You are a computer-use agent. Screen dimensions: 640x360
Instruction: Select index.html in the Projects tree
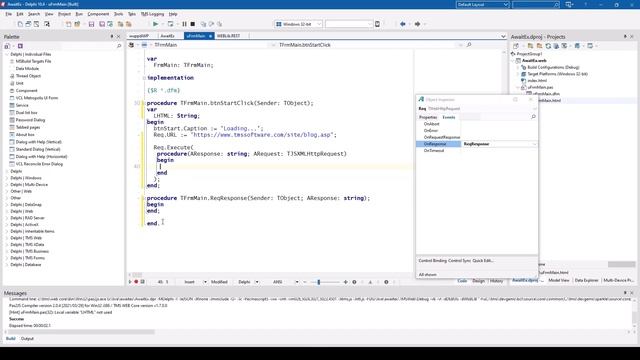tap(537, 80)
